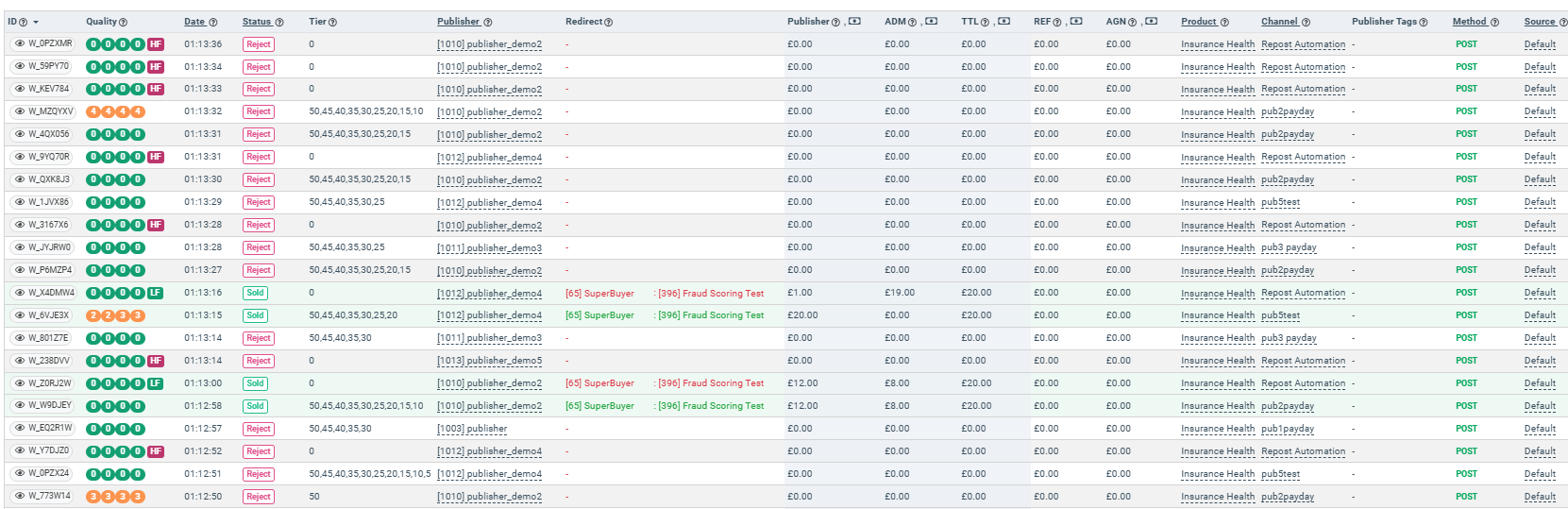The width and height of the screenshot is (1568, 509).
Task: Sort the table by Product column
Action: [x=1198, y=22]
